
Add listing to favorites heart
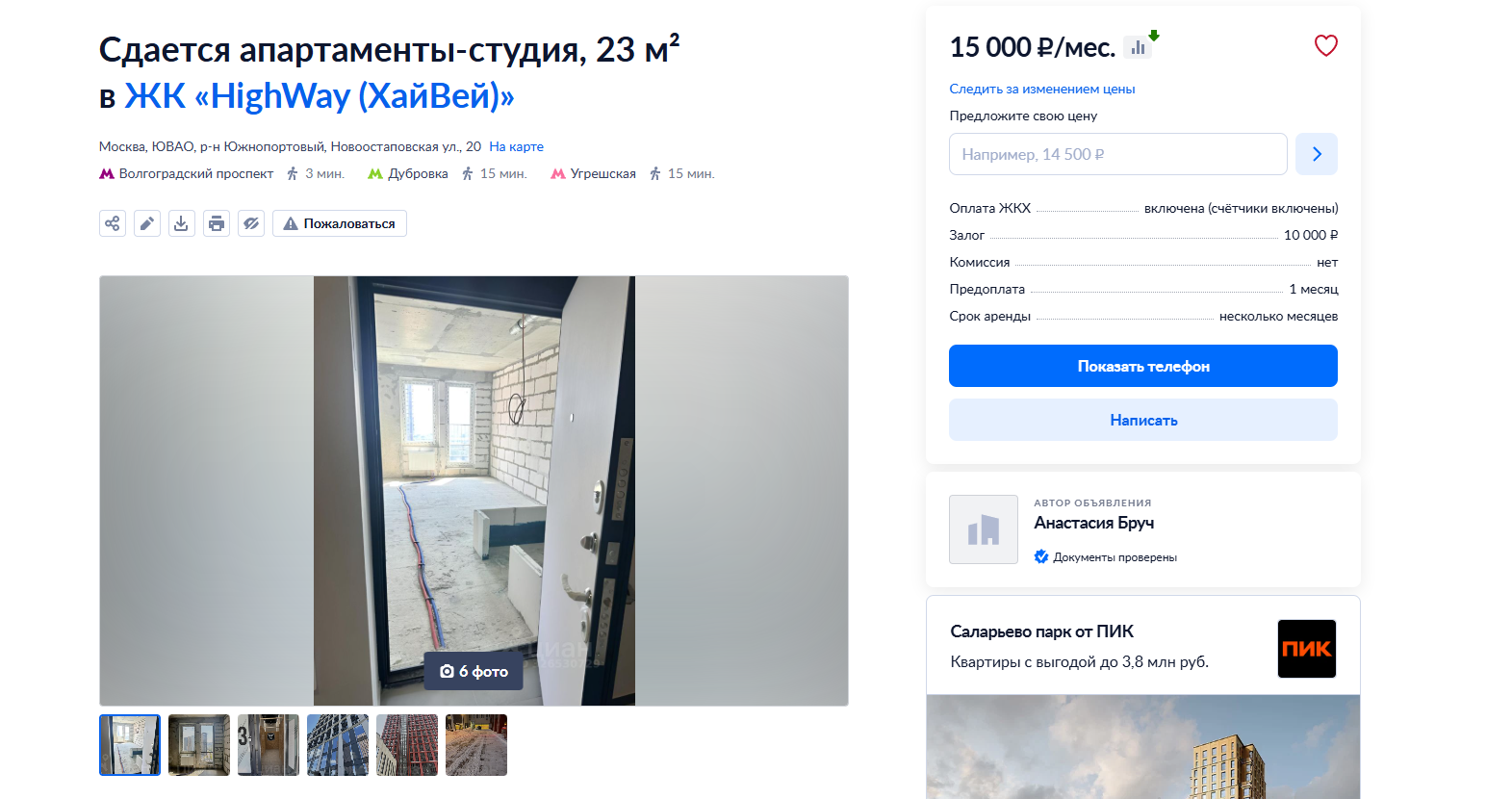(x=1325, y=45)
